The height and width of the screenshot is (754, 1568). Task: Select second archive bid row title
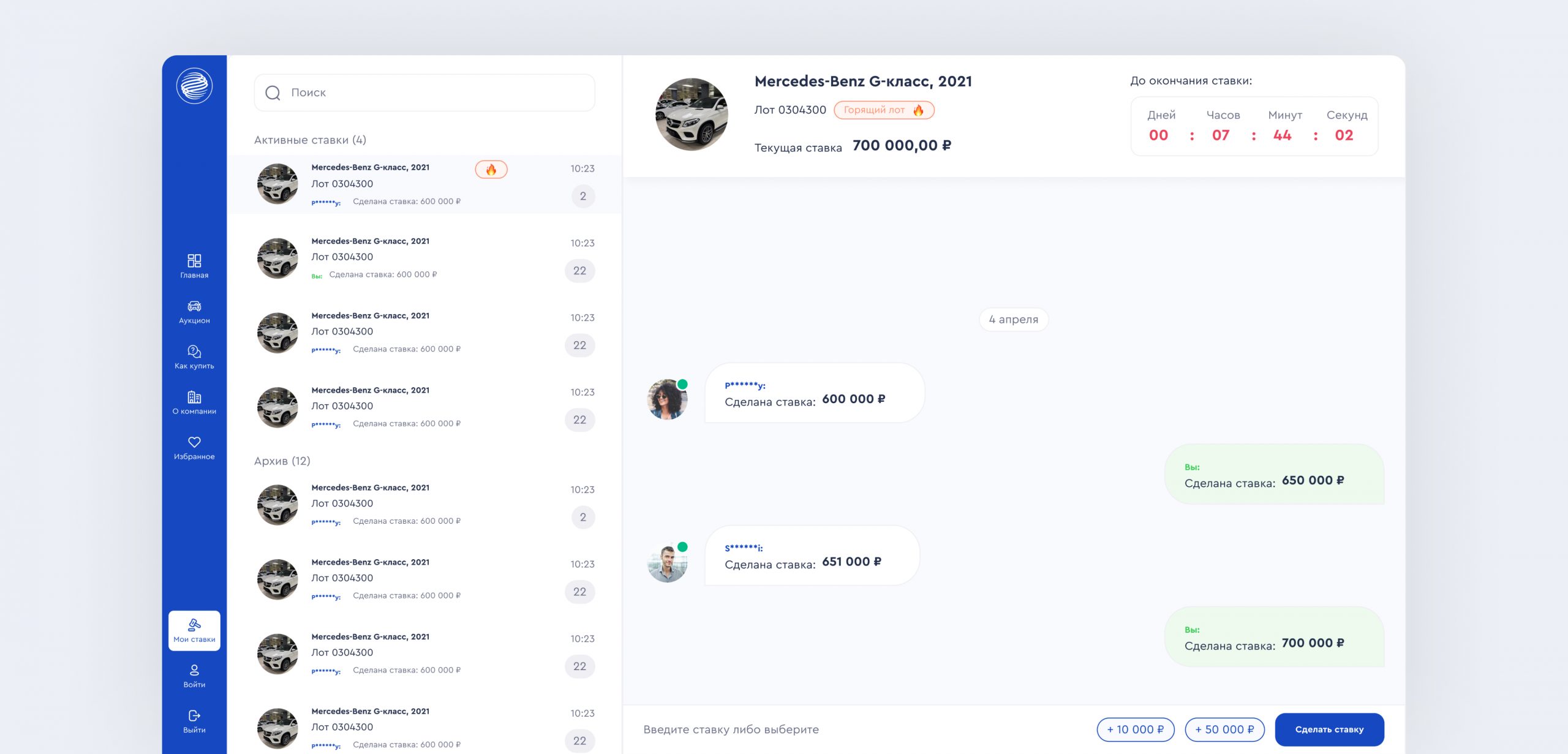(x=371, y=562)
